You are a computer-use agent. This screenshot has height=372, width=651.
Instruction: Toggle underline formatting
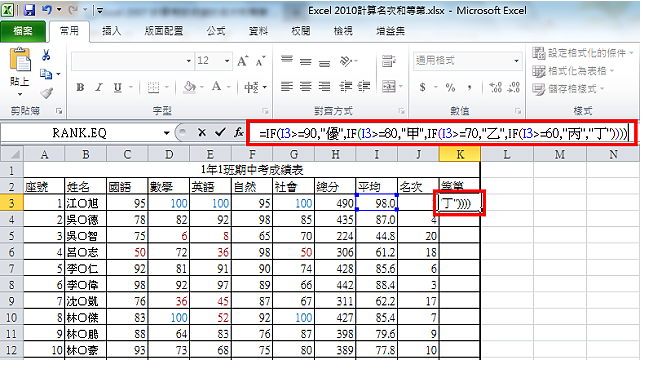click(118, 87)
